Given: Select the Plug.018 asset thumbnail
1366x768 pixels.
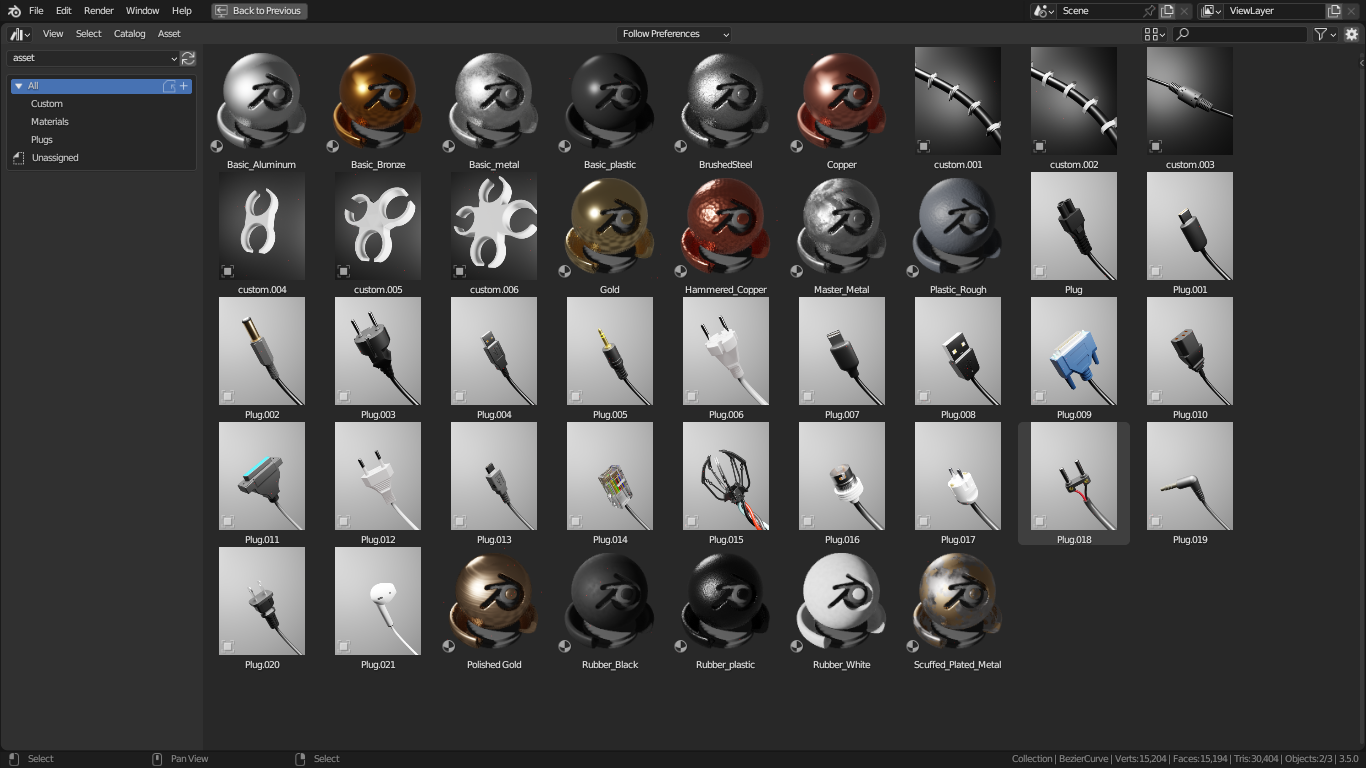Looking at the screenshot, I should click(x=1073, y=476).
